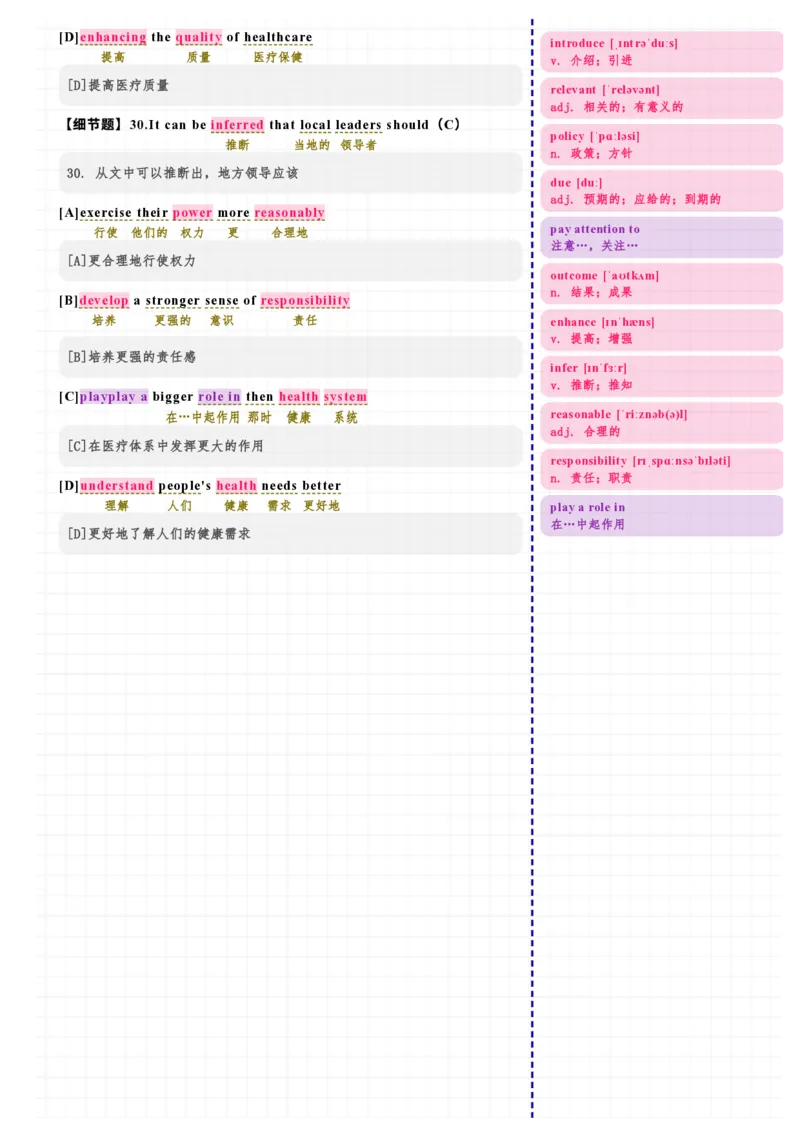Screen dimensions: 800x1132
Task: Select the translation box '[B]培养更强的责任感'
Action: (x=290, y=357)
